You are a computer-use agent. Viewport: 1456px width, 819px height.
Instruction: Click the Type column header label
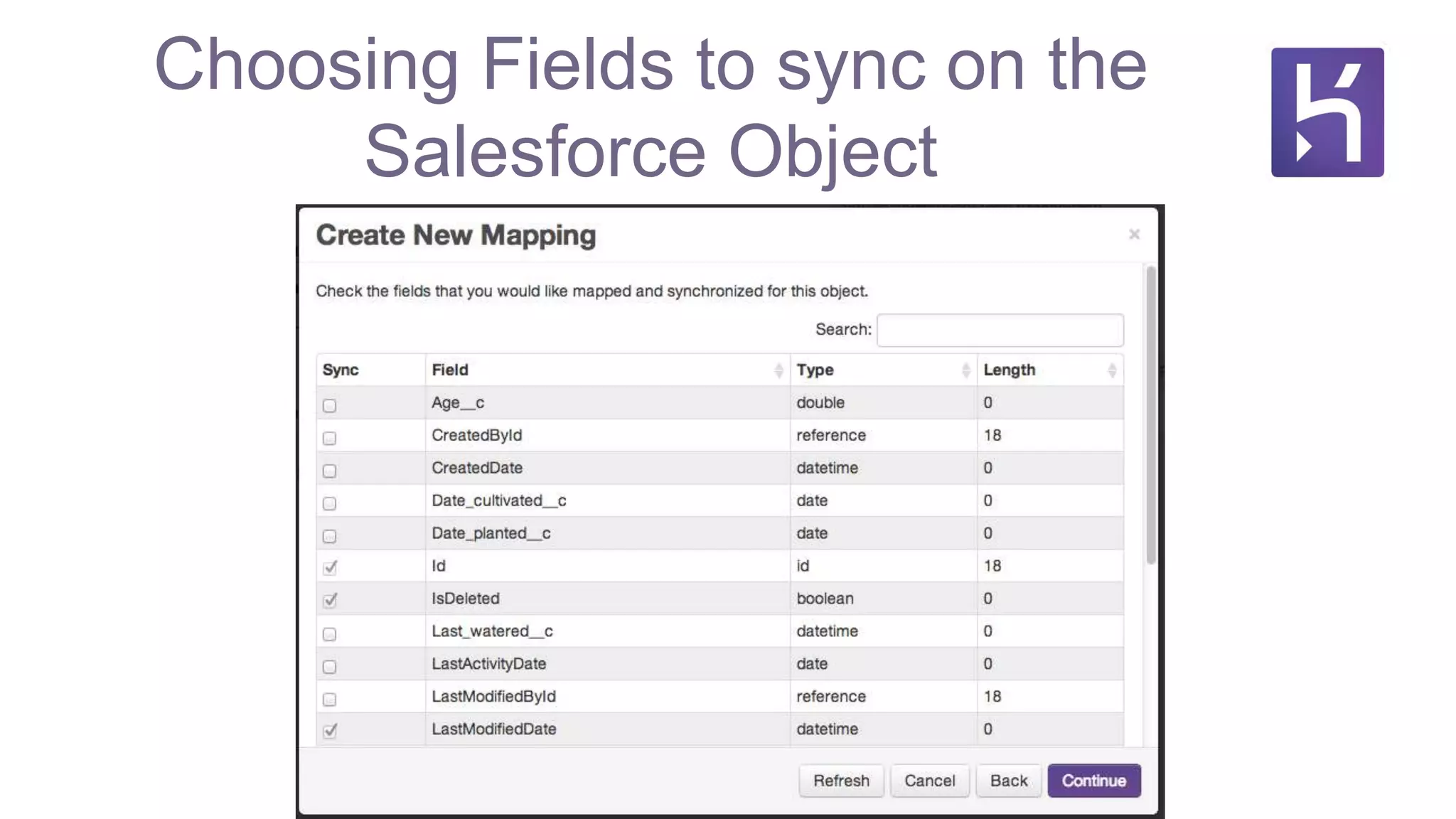[x=815, y=370]
